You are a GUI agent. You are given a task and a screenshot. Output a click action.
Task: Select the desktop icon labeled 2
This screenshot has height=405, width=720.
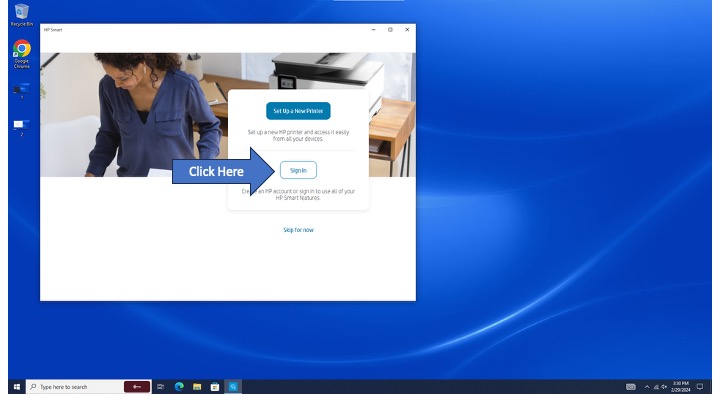(x=22, y=127)
